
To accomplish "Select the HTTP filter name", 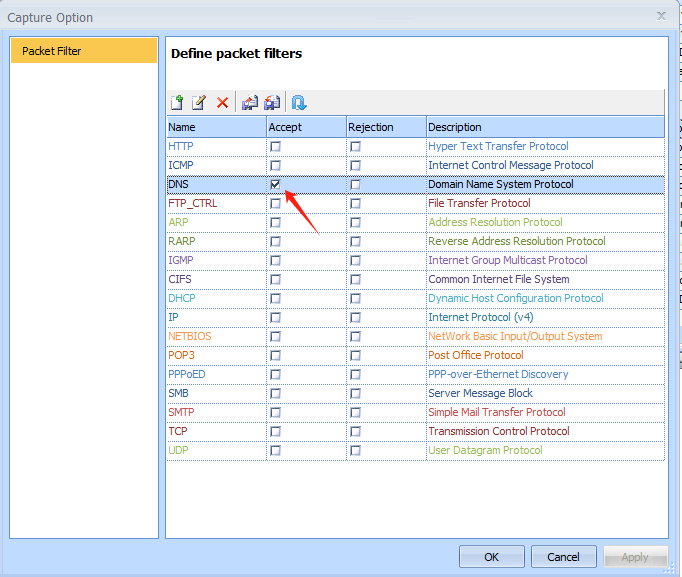I will coord(181,147).
